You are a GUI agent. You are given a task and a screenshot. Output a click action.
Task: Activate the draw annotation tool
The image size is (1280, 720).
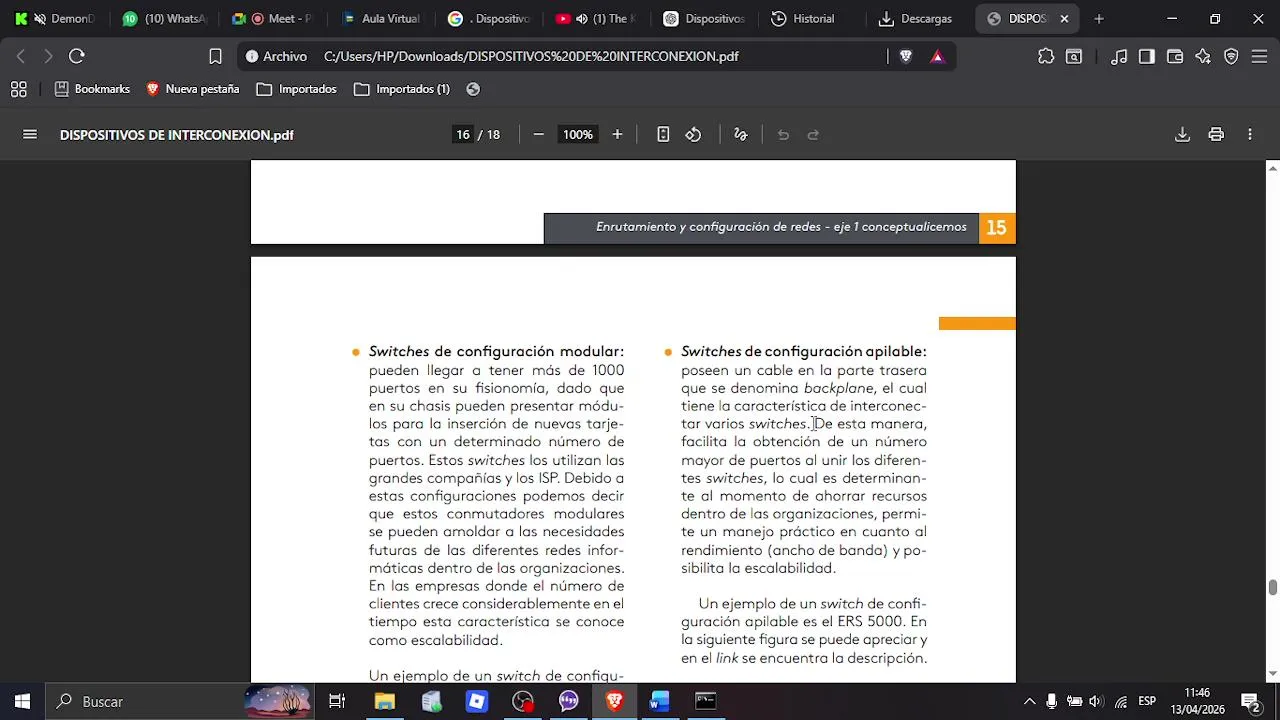(x=741, y=135)
